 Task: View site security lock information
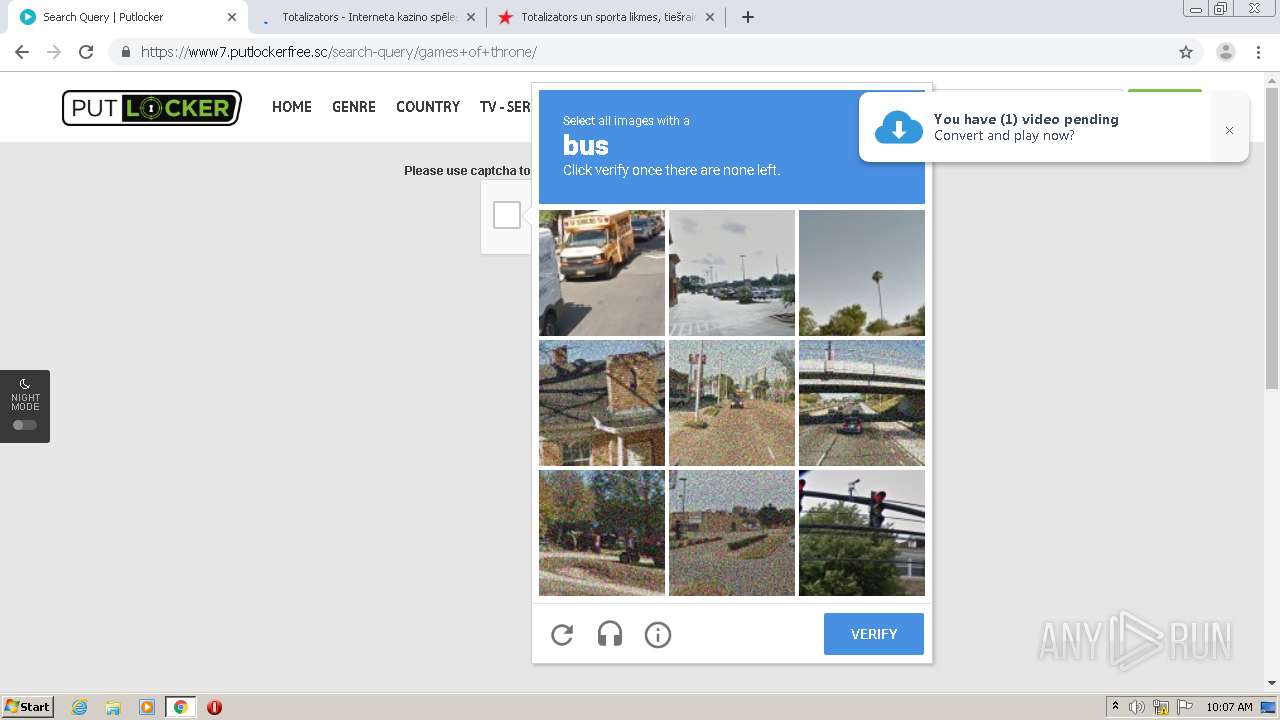[x=126, y=52]
